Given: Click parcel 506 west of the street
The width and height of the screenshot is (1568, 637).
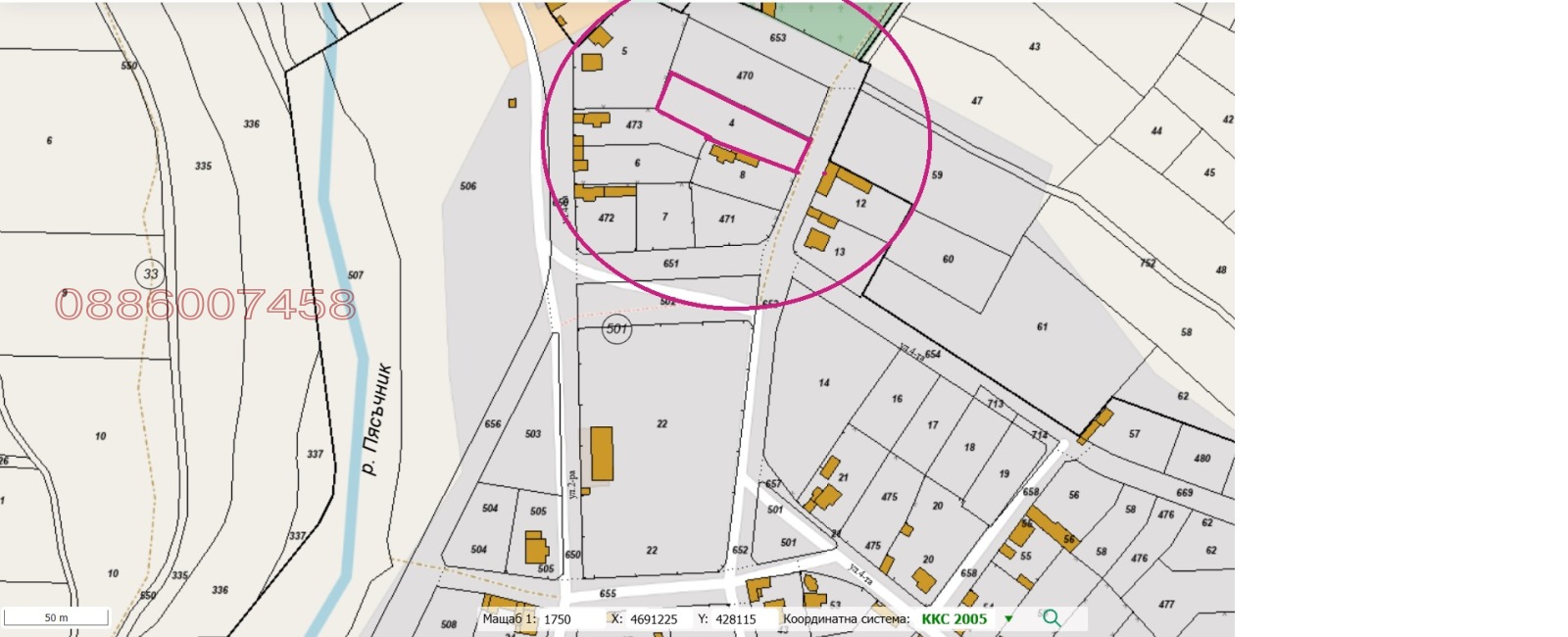Looking at the screenshot, I should click(468, 186).
